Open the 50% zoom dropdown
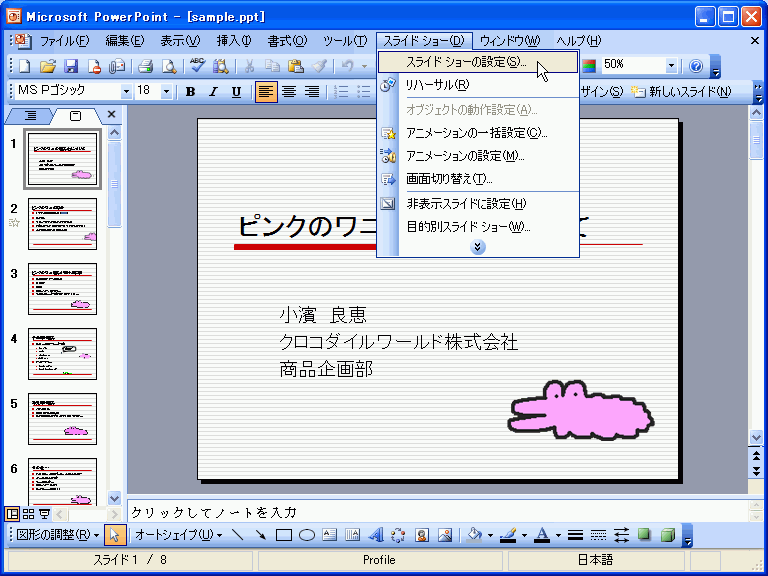The width and height of the screenshot is (768, 576). click(x=671, y=66)
